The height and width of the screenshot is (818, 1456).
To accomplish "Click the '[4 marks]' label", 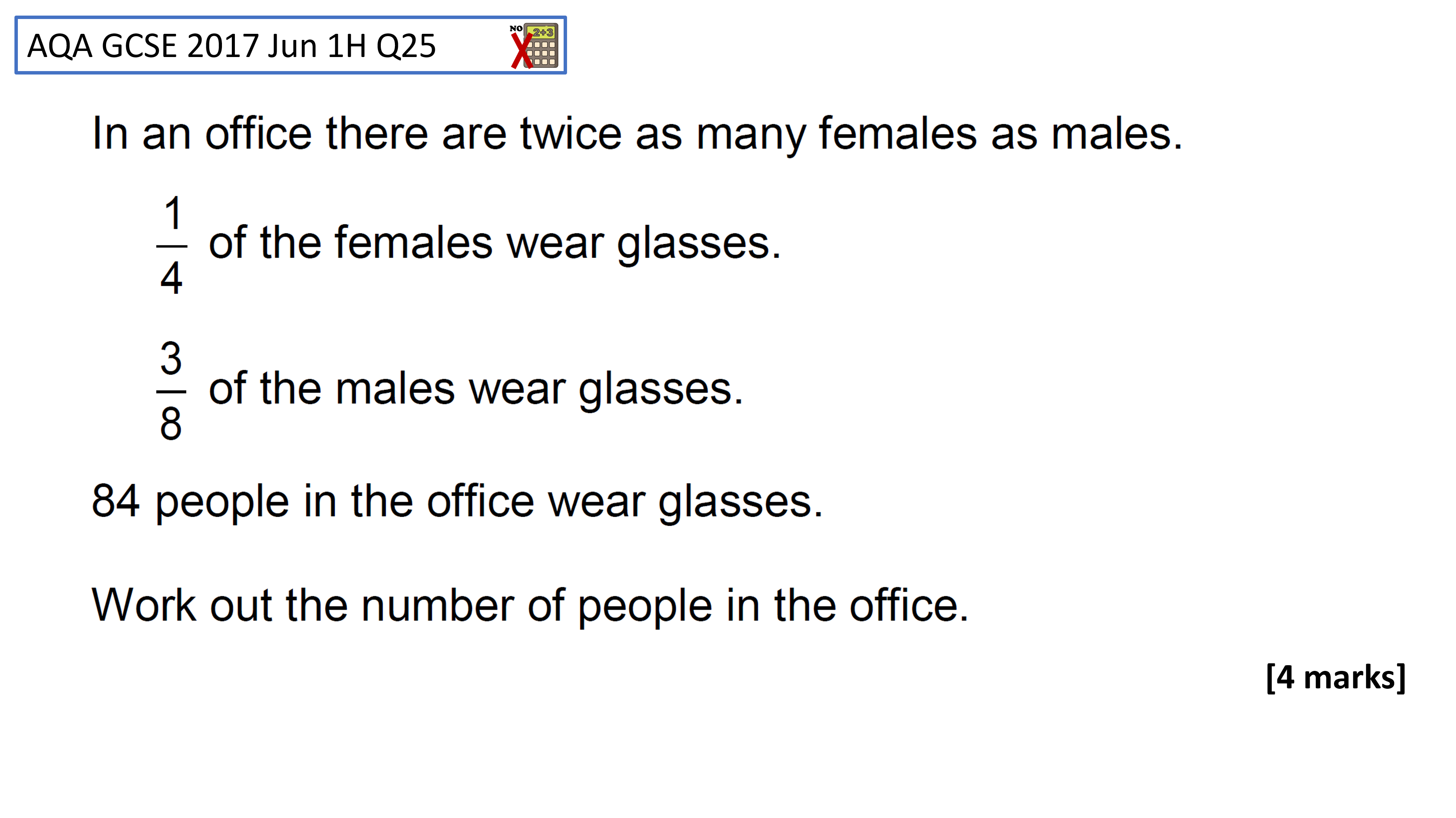I will pos(1336,677).
